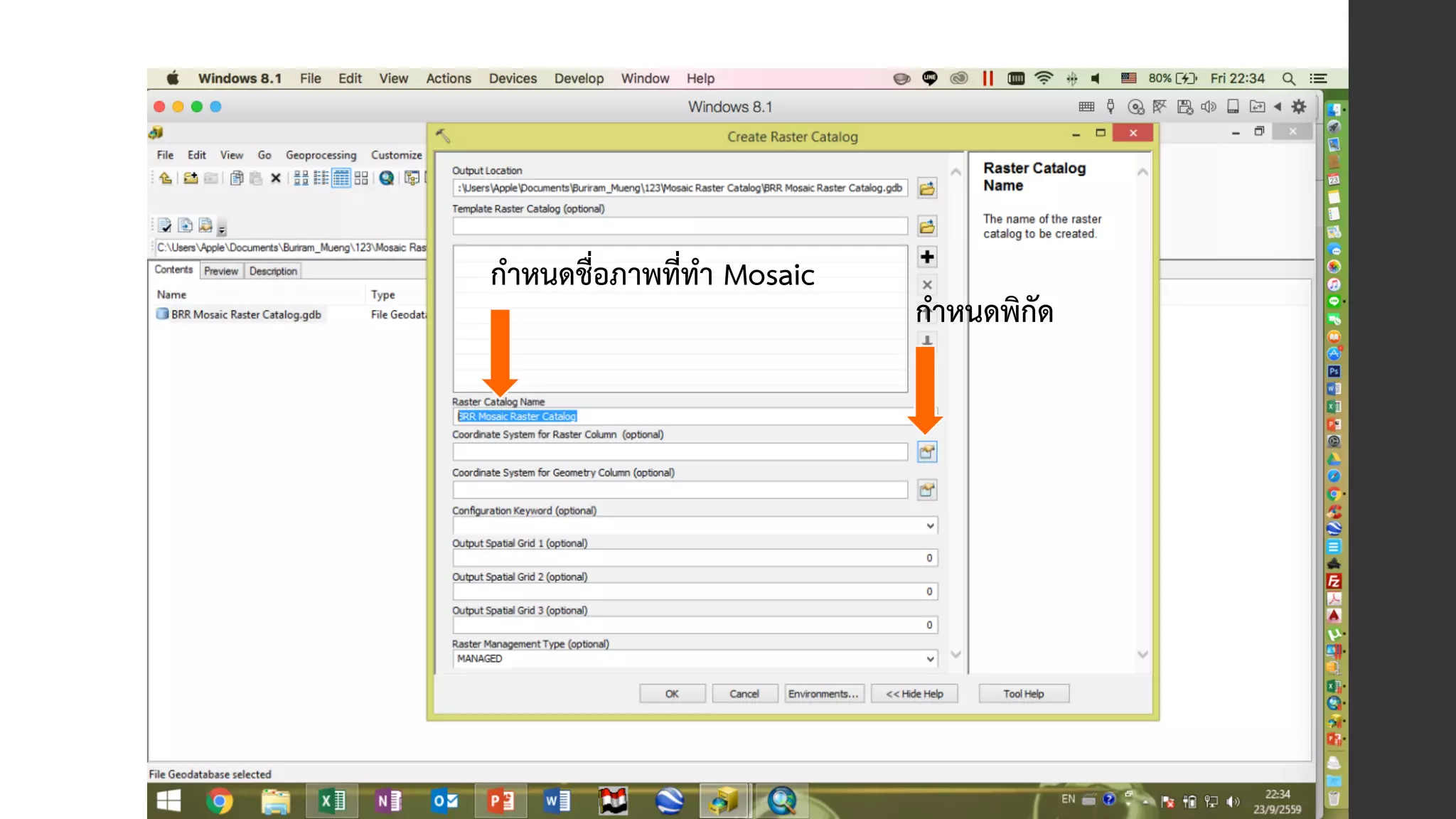This screenshot has width=1456, height=819.
Task: Open Coordinate System for Raster Column properties
Action: click(x=927, y=451)
